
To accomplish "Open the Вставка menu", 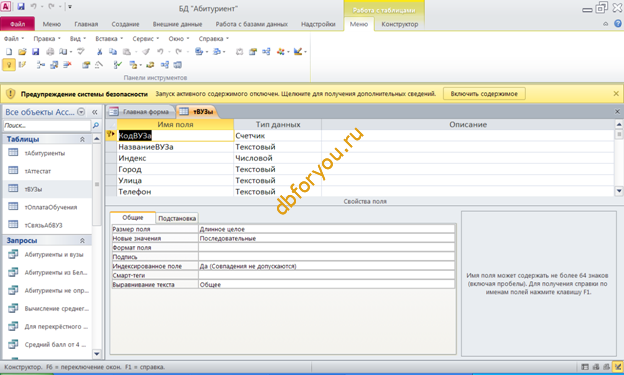I will (x=109, y=39).
